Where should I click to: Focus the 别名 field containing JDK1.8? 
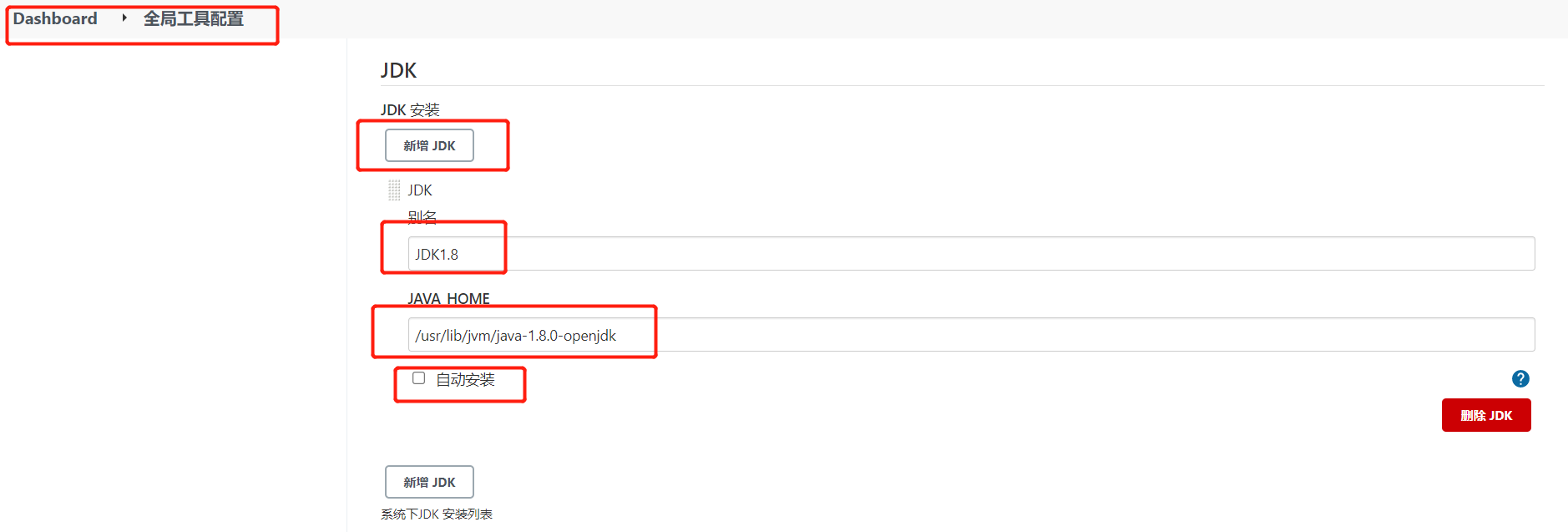pos(971,254)
